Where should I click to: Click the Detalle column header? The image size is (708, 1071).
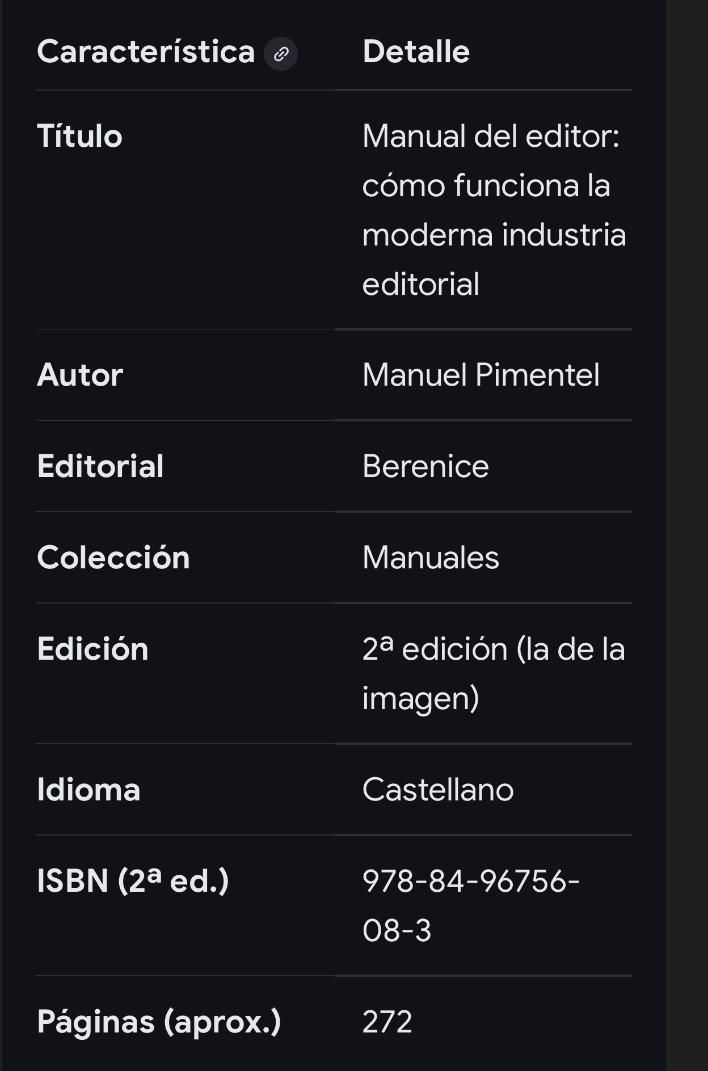tap(416, 52)
